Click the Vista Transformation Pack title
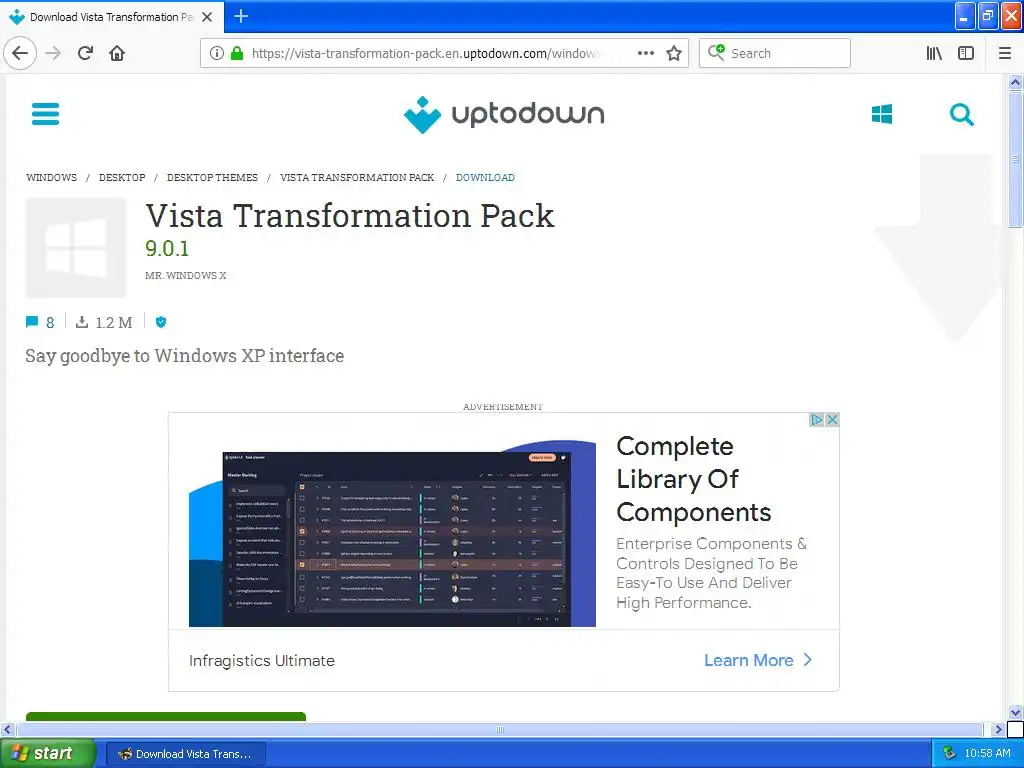Screen dimensions: 1024x768 350,216
